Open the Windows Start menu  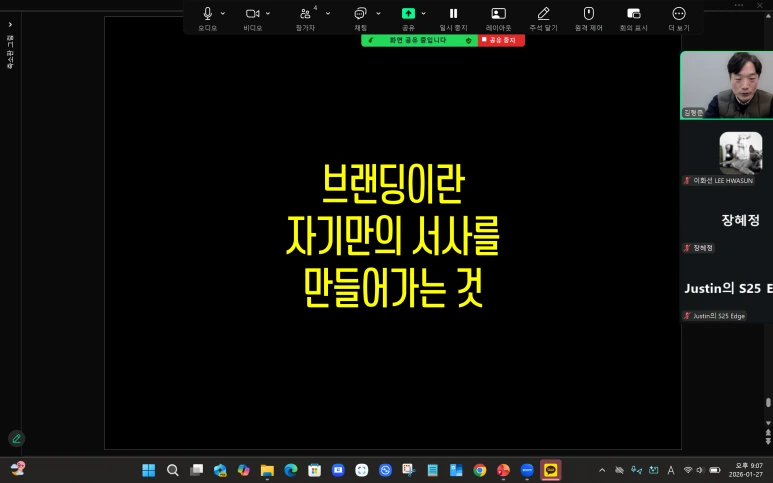(x=148, y=470)
